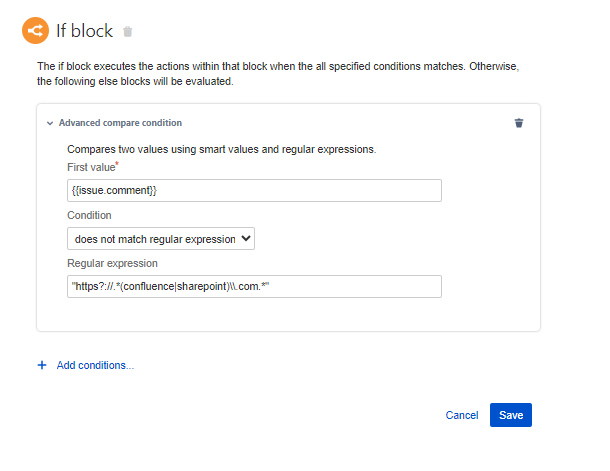The height and width of the screenshot is (471, 610).
Task: Click the If block title text
Action: [x=83, y=31]
